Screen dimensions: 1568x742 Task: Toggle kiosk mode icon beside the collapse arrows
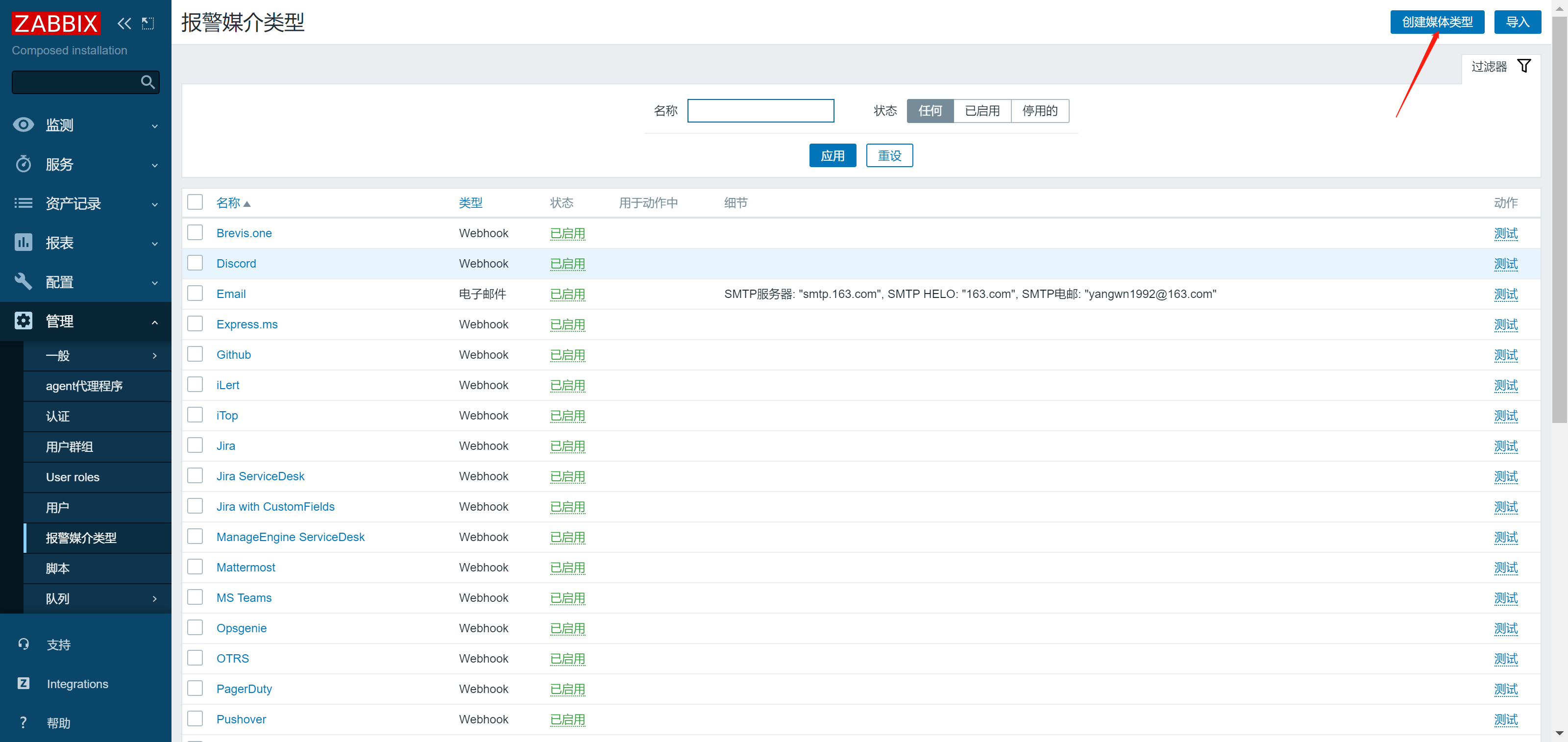(148, 23)
